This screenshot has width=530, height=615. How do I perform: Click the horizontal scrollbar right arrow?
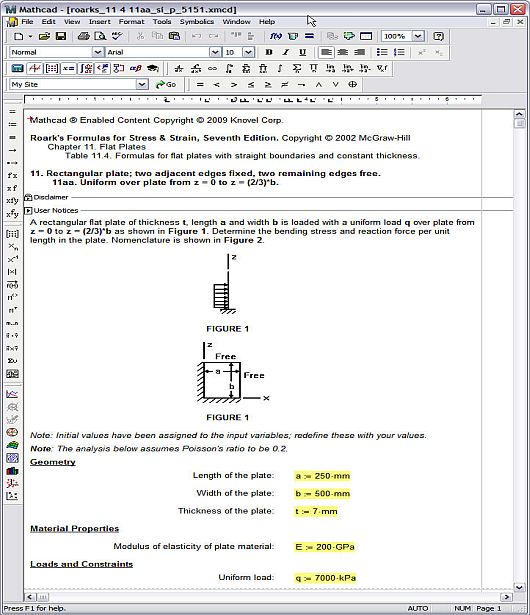(x=506, y=597)
